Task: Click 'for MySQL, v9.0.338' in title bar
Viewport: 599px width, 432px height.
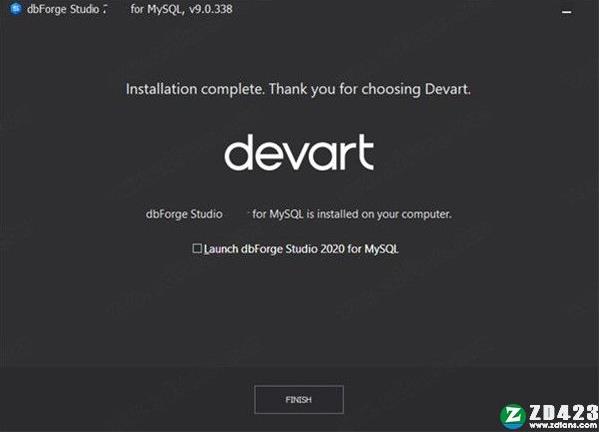Action: (x=181, y=9)
